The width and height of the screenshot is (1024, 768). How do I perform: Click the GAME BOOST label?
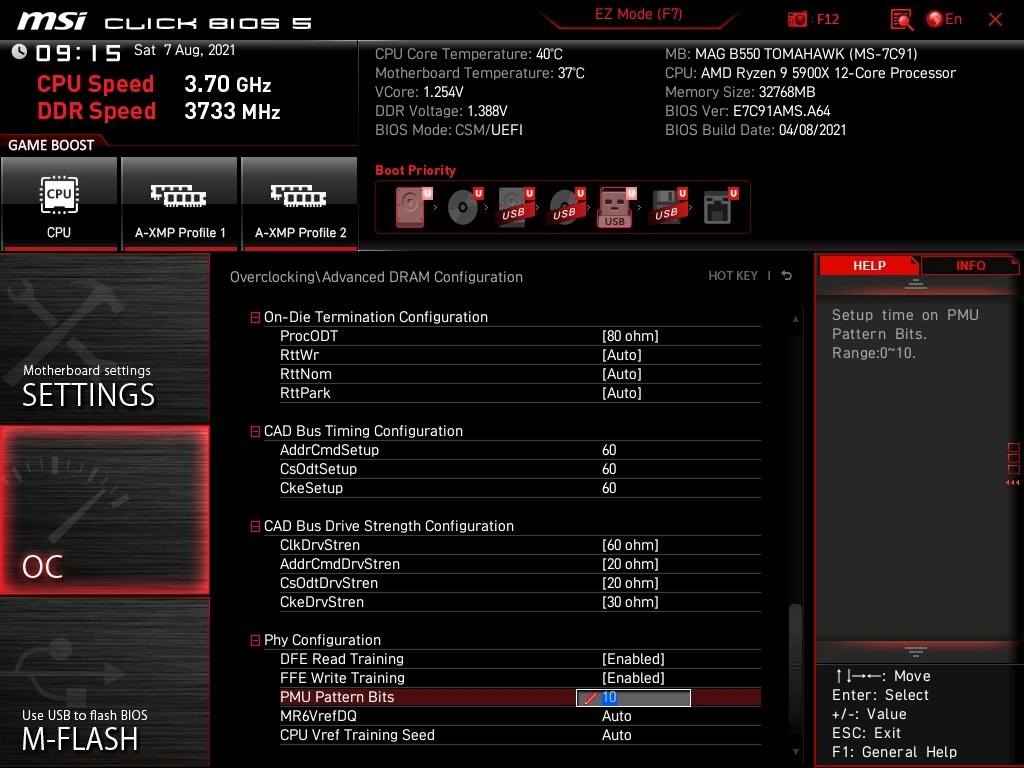click(51, 145)
